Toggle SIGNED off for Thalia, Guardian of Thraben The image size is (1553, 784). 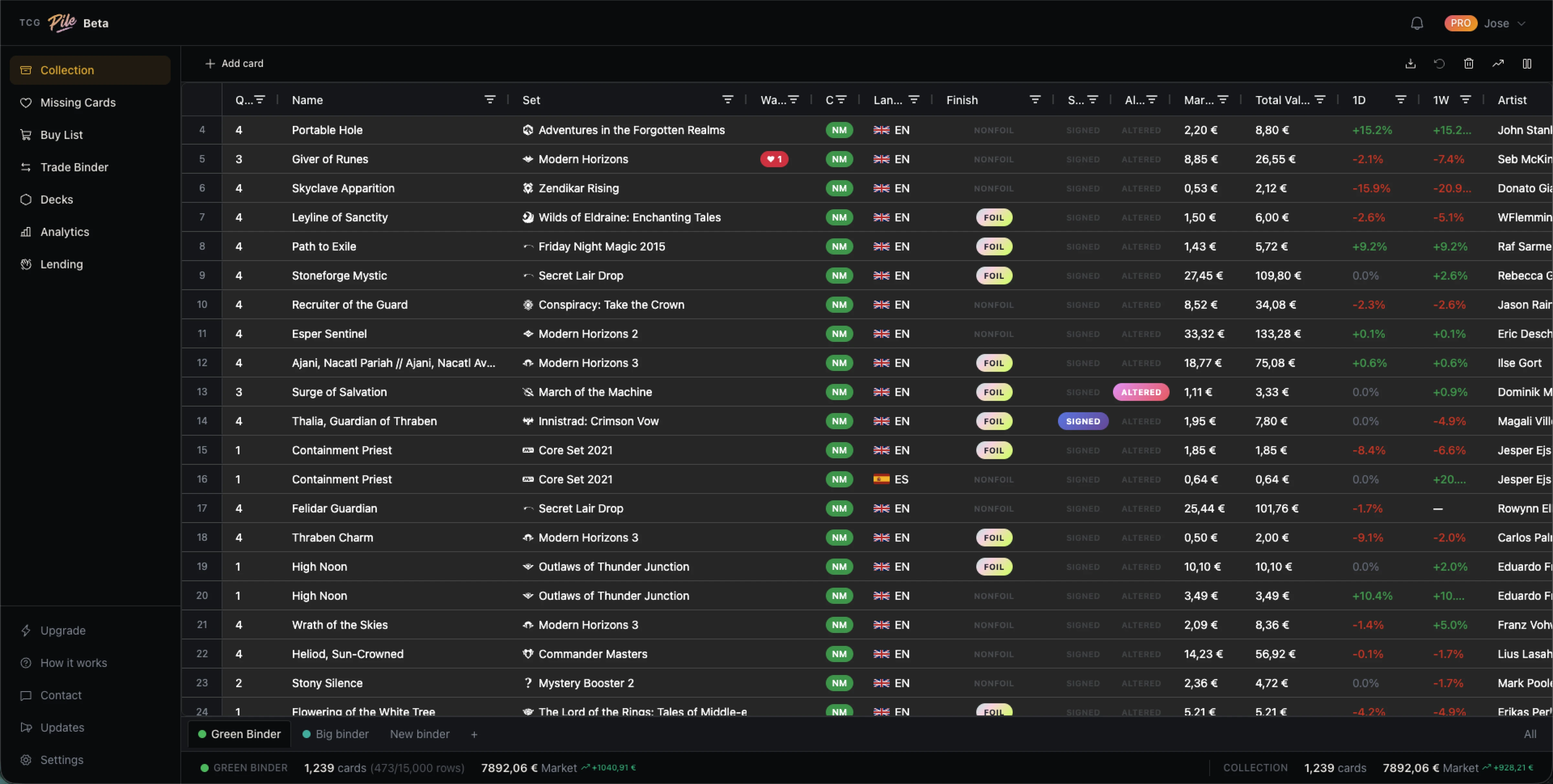pos(1083,421)
